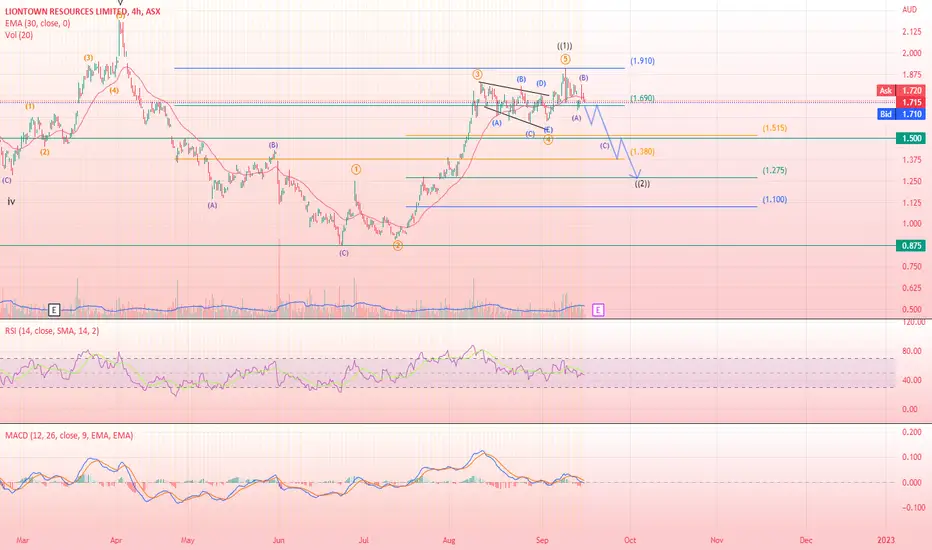Click the AUD currency label on price axis
The height and width of the screenshot is (550, 932).
pos(909,10)
